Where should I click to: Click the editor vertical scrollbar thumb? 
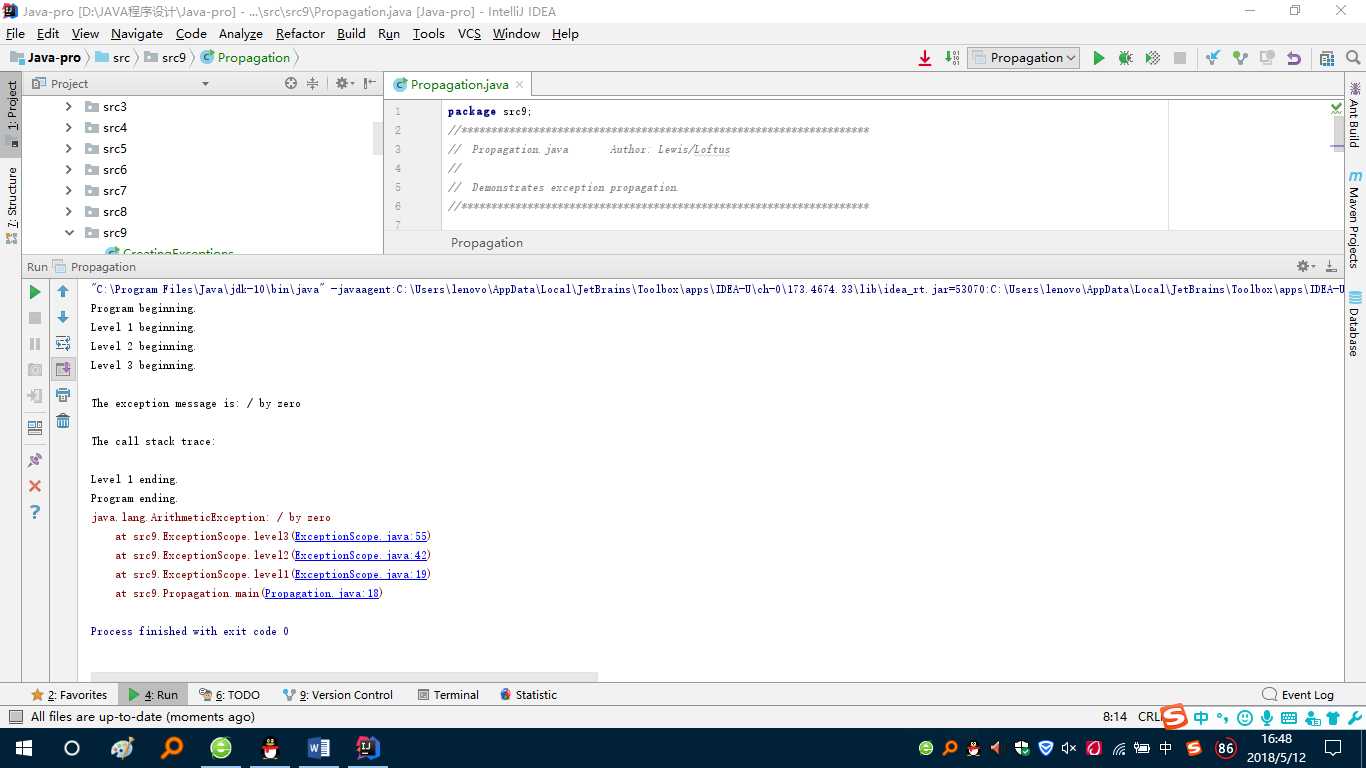pos(1338,133)
